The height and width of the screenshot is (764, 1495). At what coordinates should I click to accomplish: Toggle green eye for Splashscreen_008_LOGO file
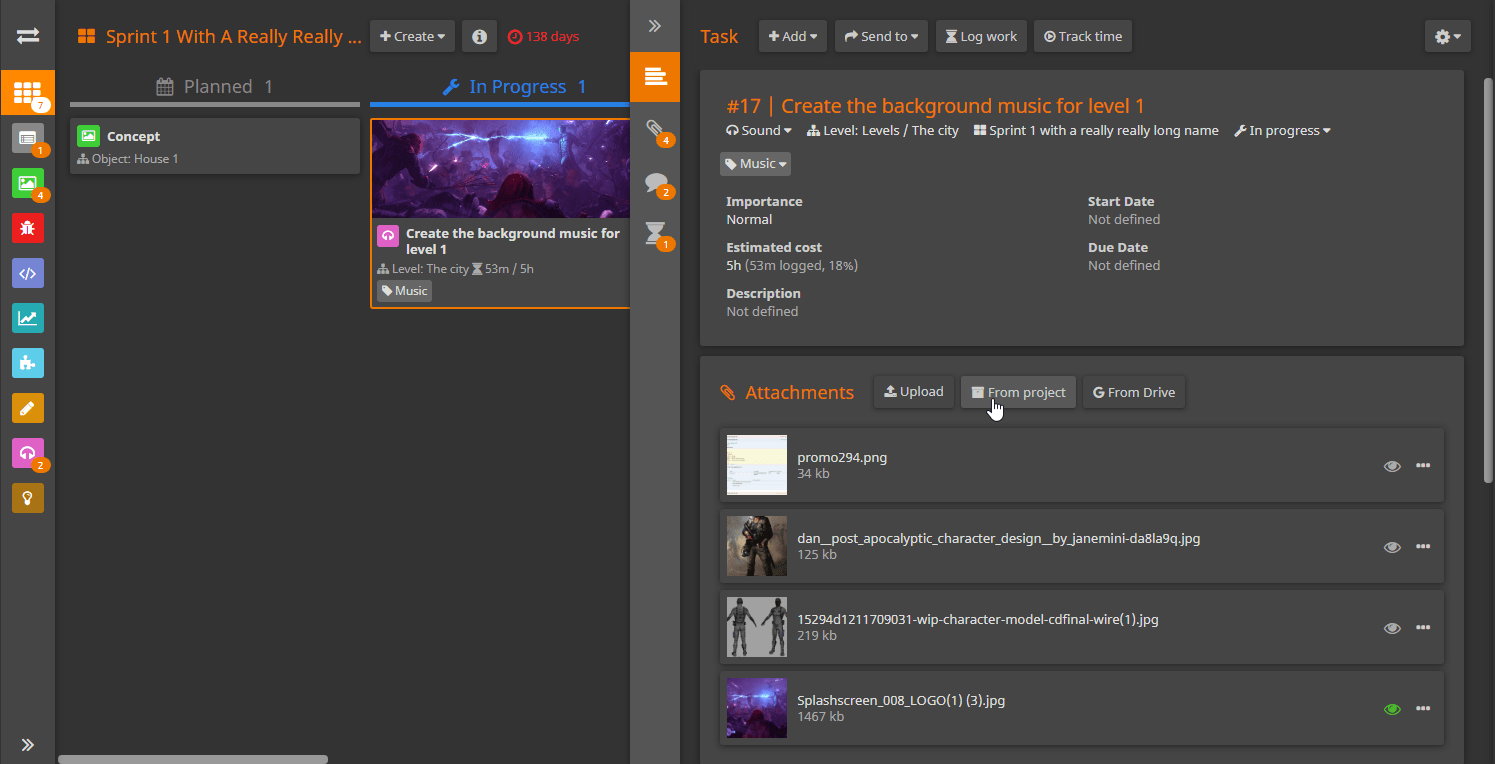(1391, 709)
